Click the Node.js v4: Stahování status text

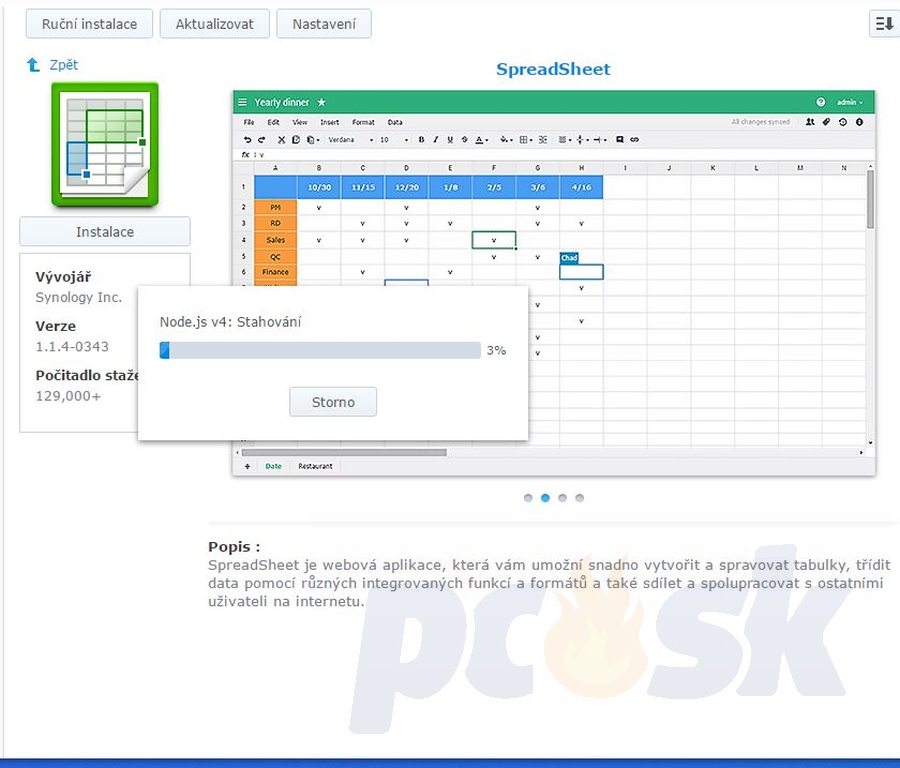230,322
